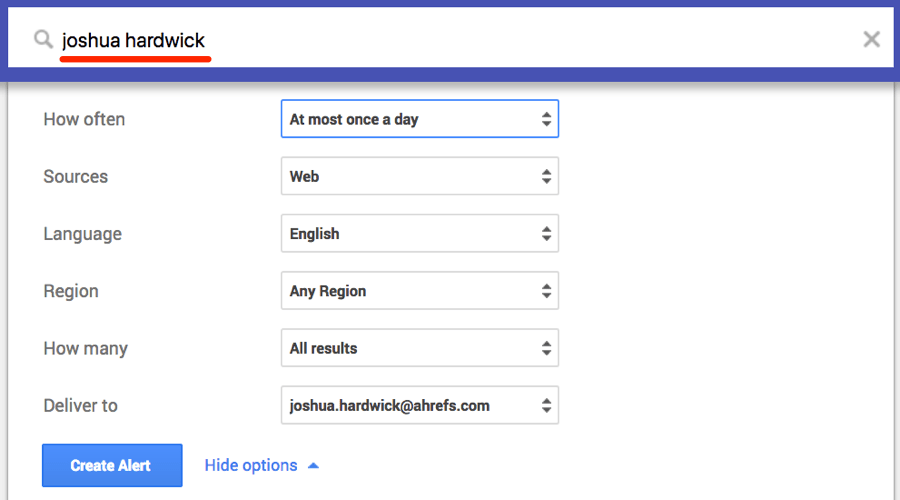Image resolution: width=900 pixels, height=500 pixels.
Task: Open the 'At most once a day' dropdown
Action: pyautogui.click(x=419, y=119)
